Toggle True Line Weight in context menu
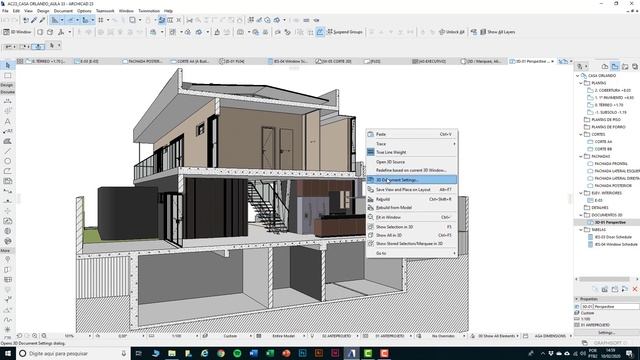640x360 pixels. point(411,152)
